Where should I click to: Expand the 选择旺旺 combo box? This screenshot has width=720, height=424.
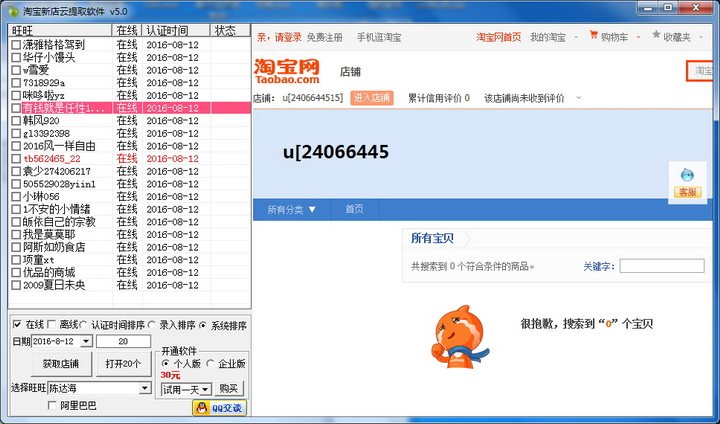(146, 388)
